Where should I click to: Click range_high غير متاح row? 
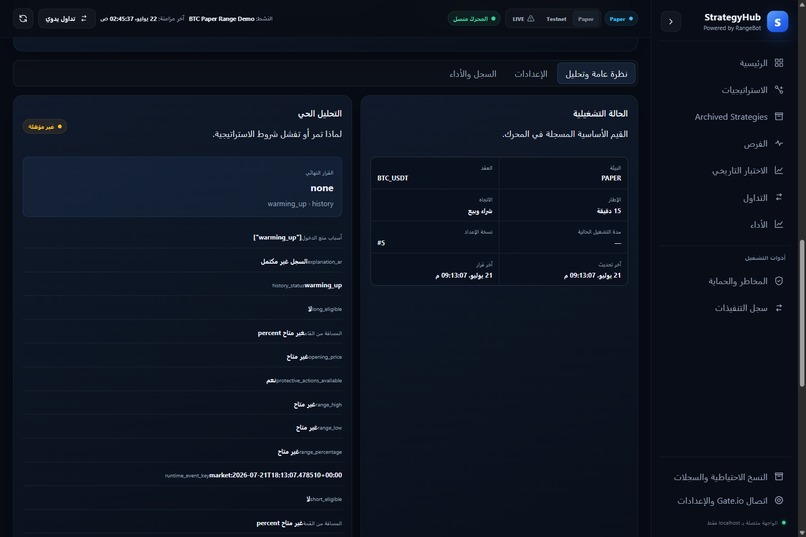point(182,404)
